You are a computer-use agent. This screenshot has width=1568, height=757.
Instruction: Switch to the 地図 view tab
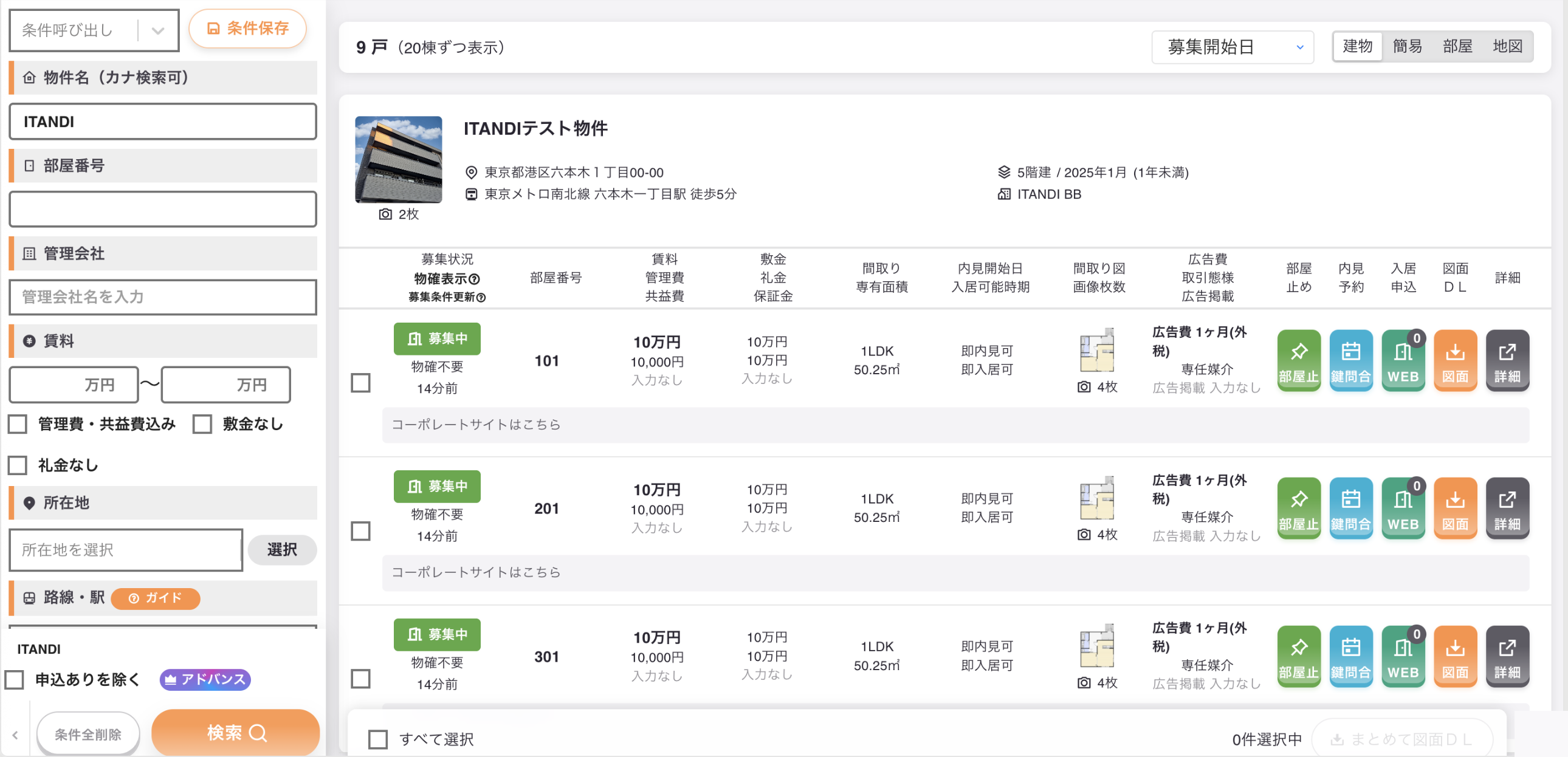(x=1507, y=46)
